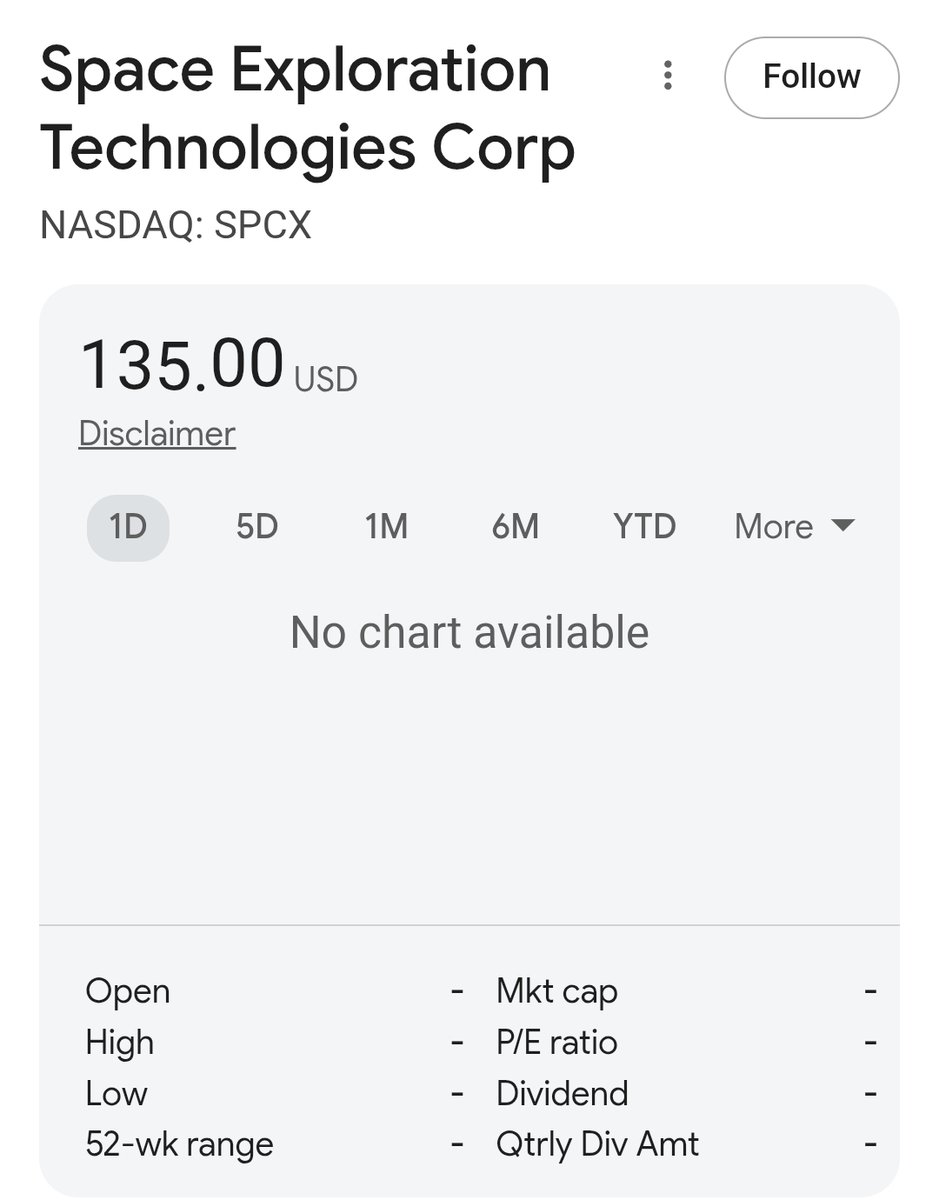Click the NASDAQ: SPCX ticker text
The image size is (939, 1200).
[x=176, y=225]
